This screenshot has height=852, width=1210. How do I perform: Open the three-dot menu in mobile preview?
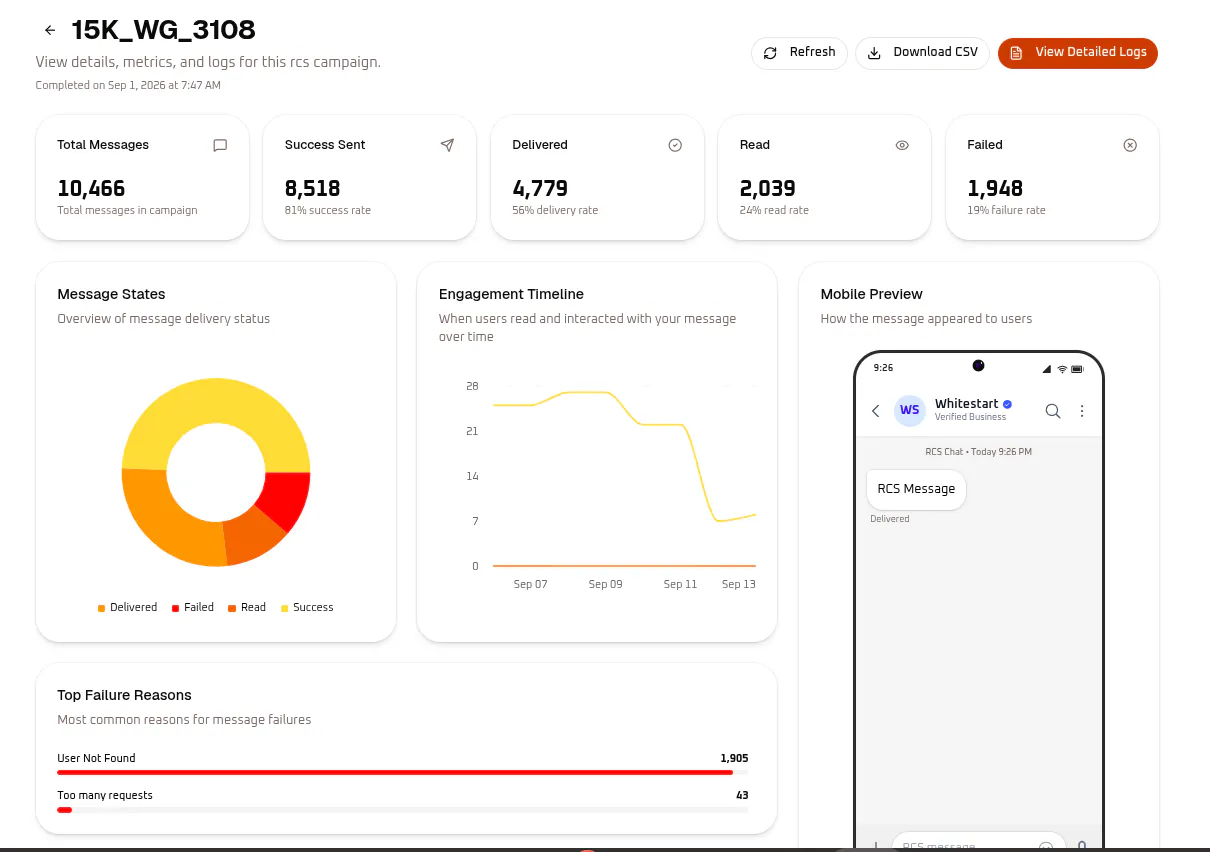(x=1082, y=411)
